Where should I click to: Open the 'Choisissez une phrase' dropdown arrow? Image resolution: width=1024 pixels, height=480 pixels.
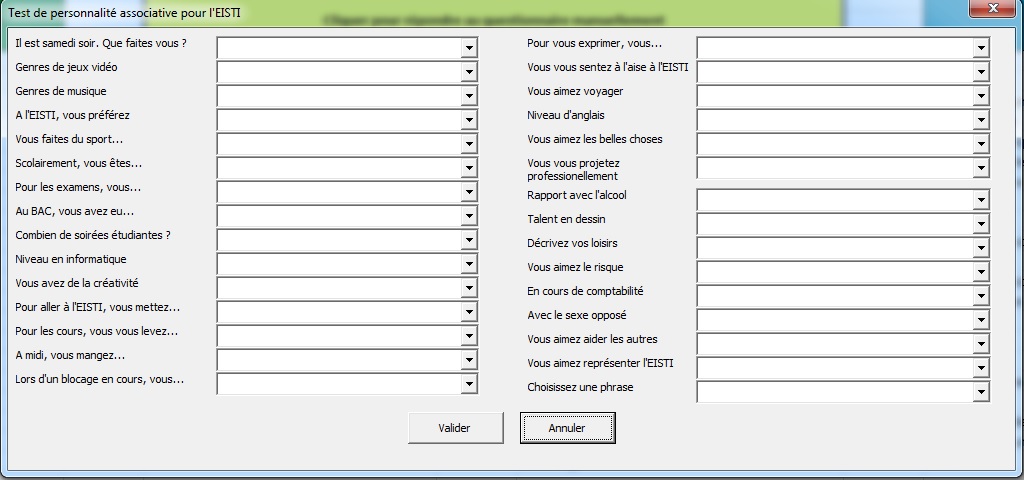[980, 392]
